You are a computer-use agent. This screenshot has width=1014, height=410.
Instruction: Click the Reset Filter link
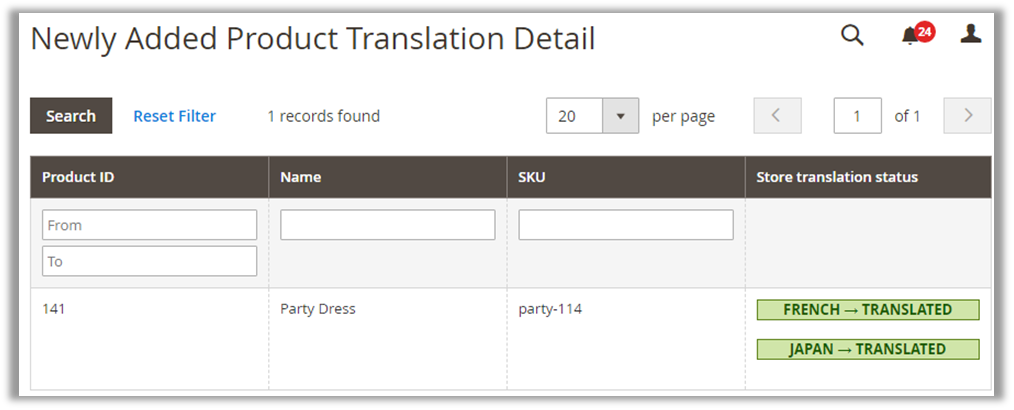click(174, 116)
